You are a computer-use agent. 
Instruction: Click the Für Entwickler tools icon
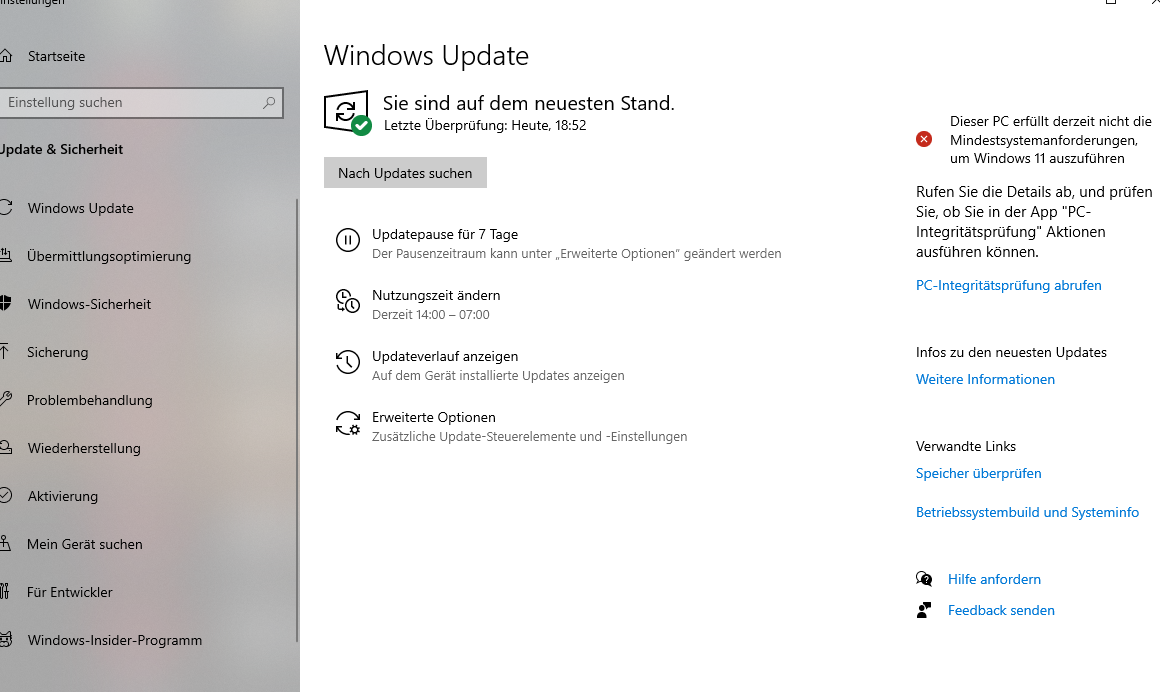[x=4, y=591]
